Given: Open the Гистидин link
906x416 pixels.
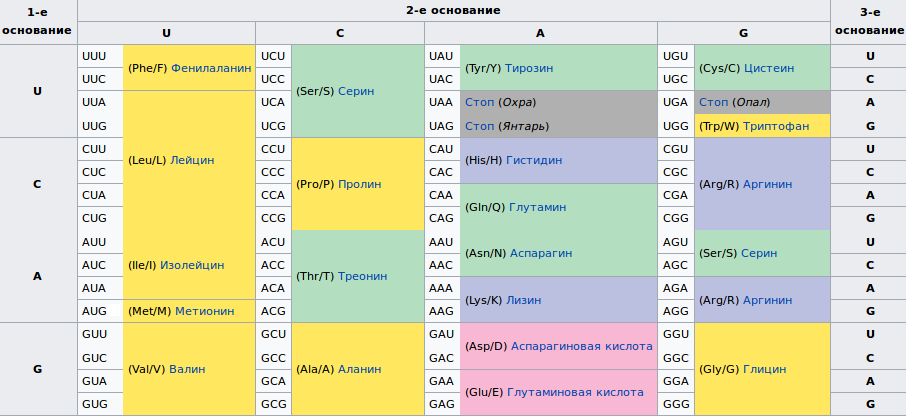Looking at the screenshot, I should tap(534, 160).
